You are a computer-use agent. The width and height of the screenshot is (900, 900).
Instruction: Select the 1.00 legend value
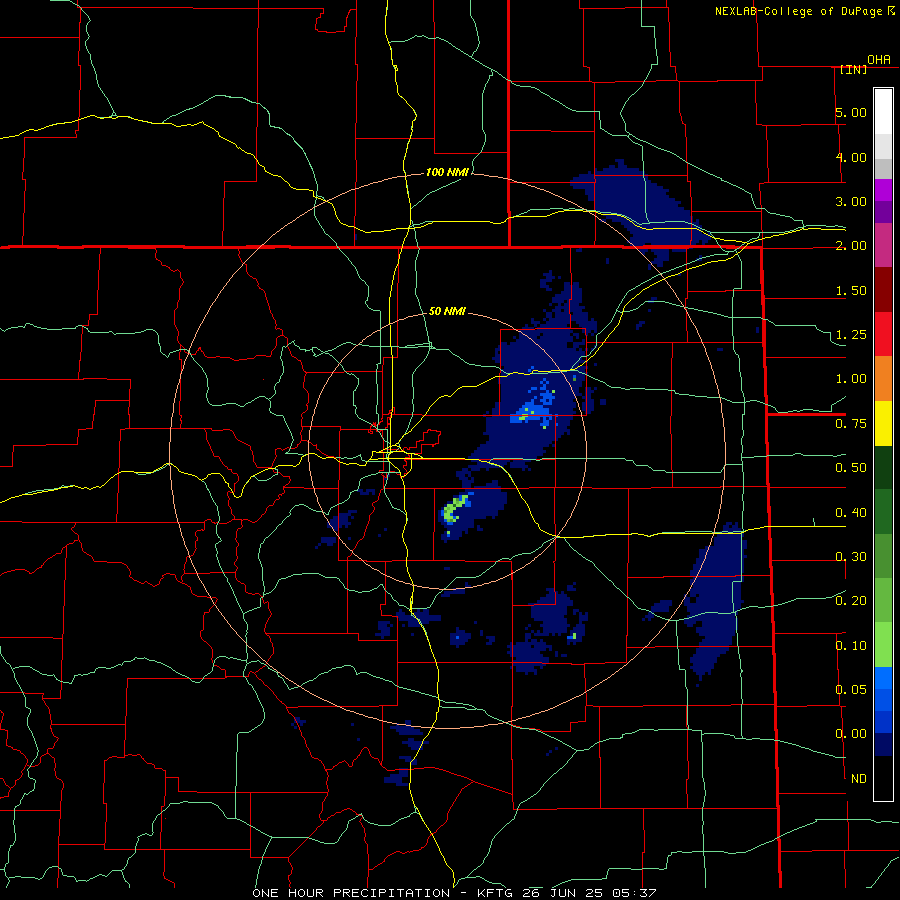[x=851, y=379]
